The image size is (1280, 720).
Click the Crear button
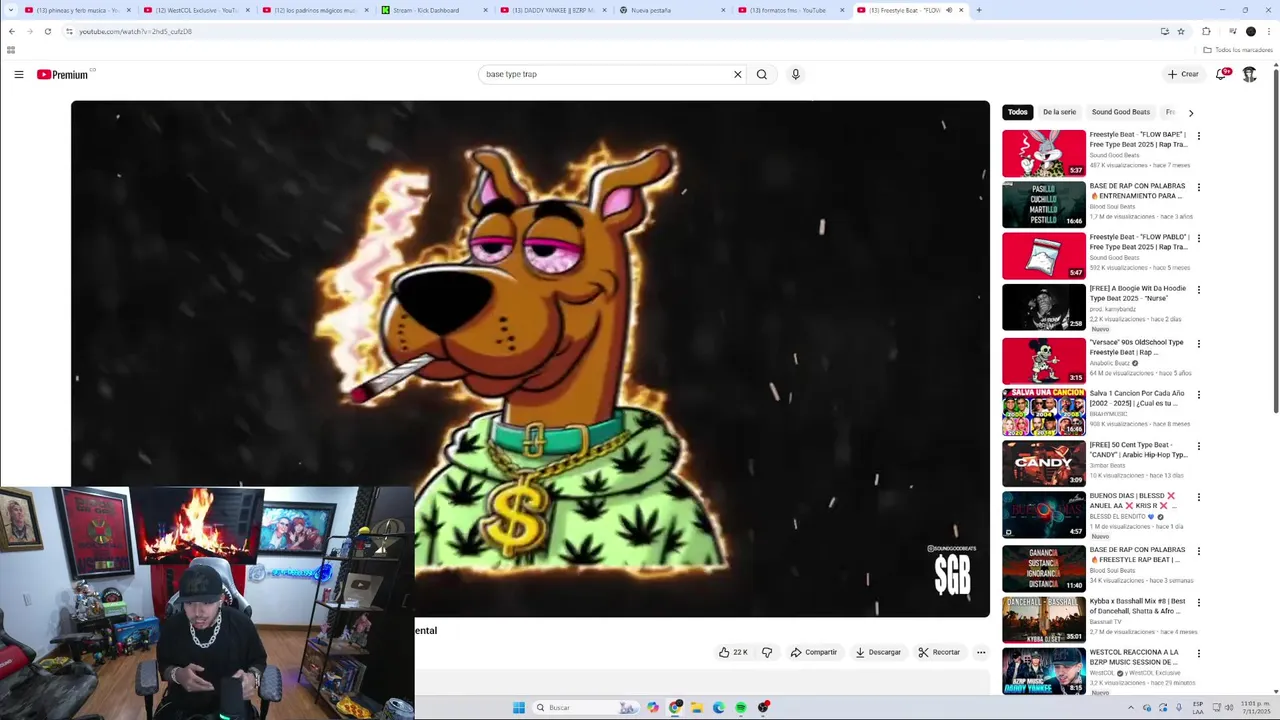pos(1183,74)
